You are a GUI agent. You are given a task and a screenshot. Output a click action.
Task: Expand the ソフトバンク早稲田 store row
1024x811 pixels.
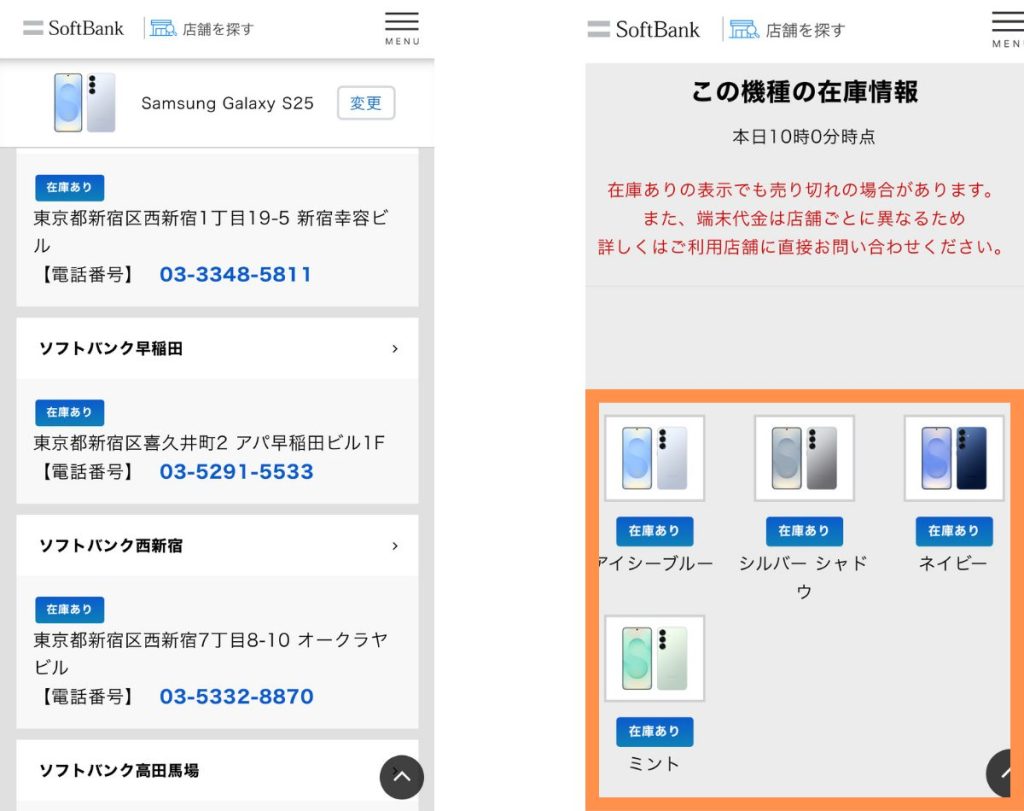tap(217, 349)
